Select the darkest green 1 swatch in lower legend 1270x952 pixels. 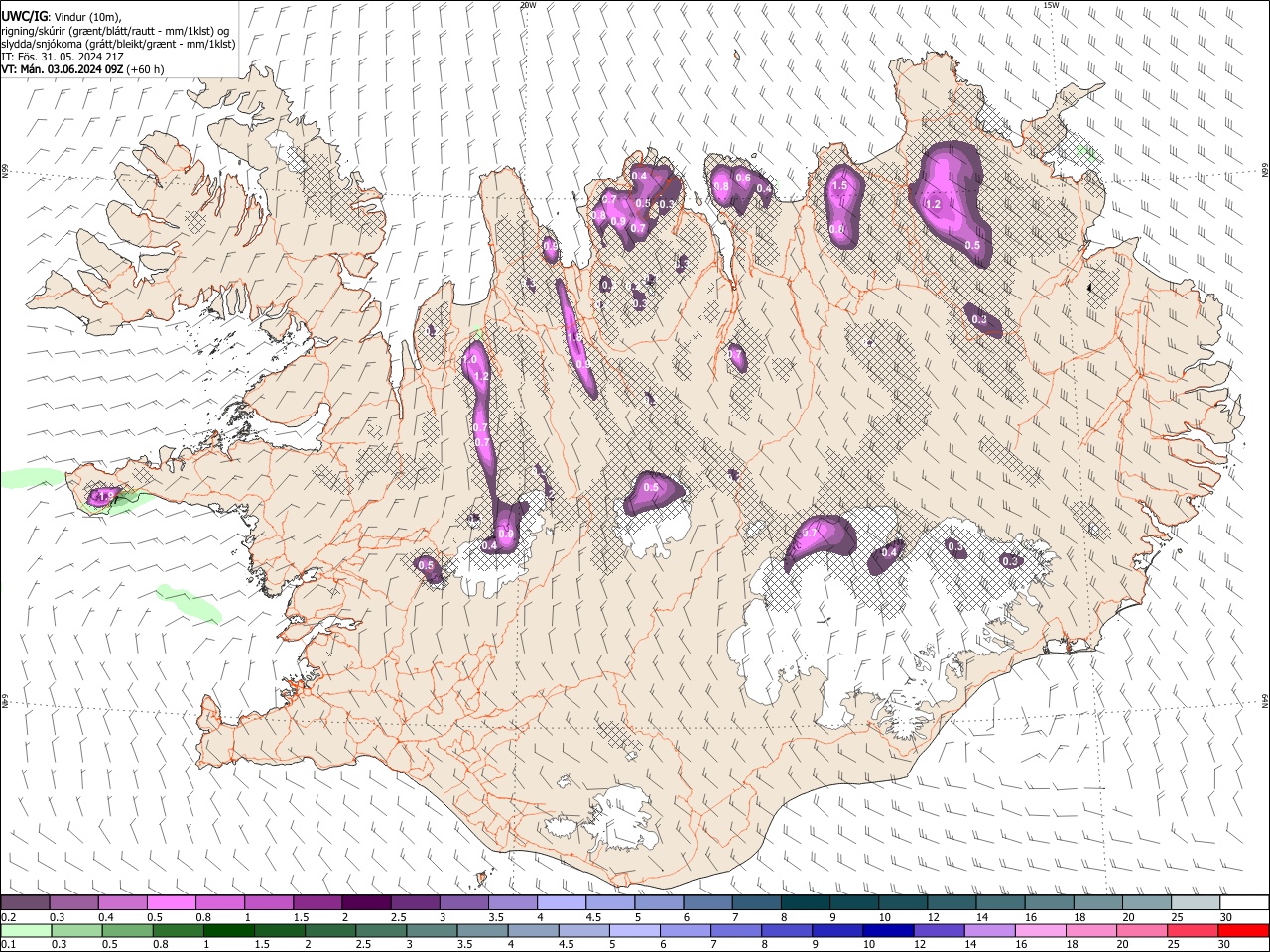pyautogui.click(x=229, y=930)
